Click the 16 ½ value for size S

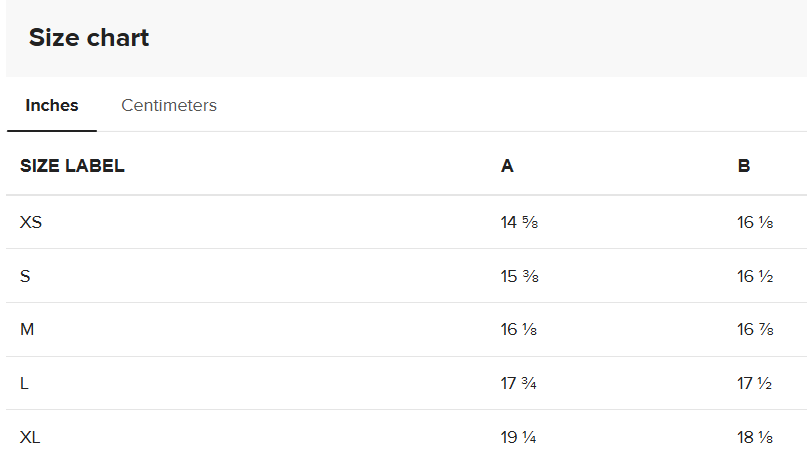tap(755, 276)
